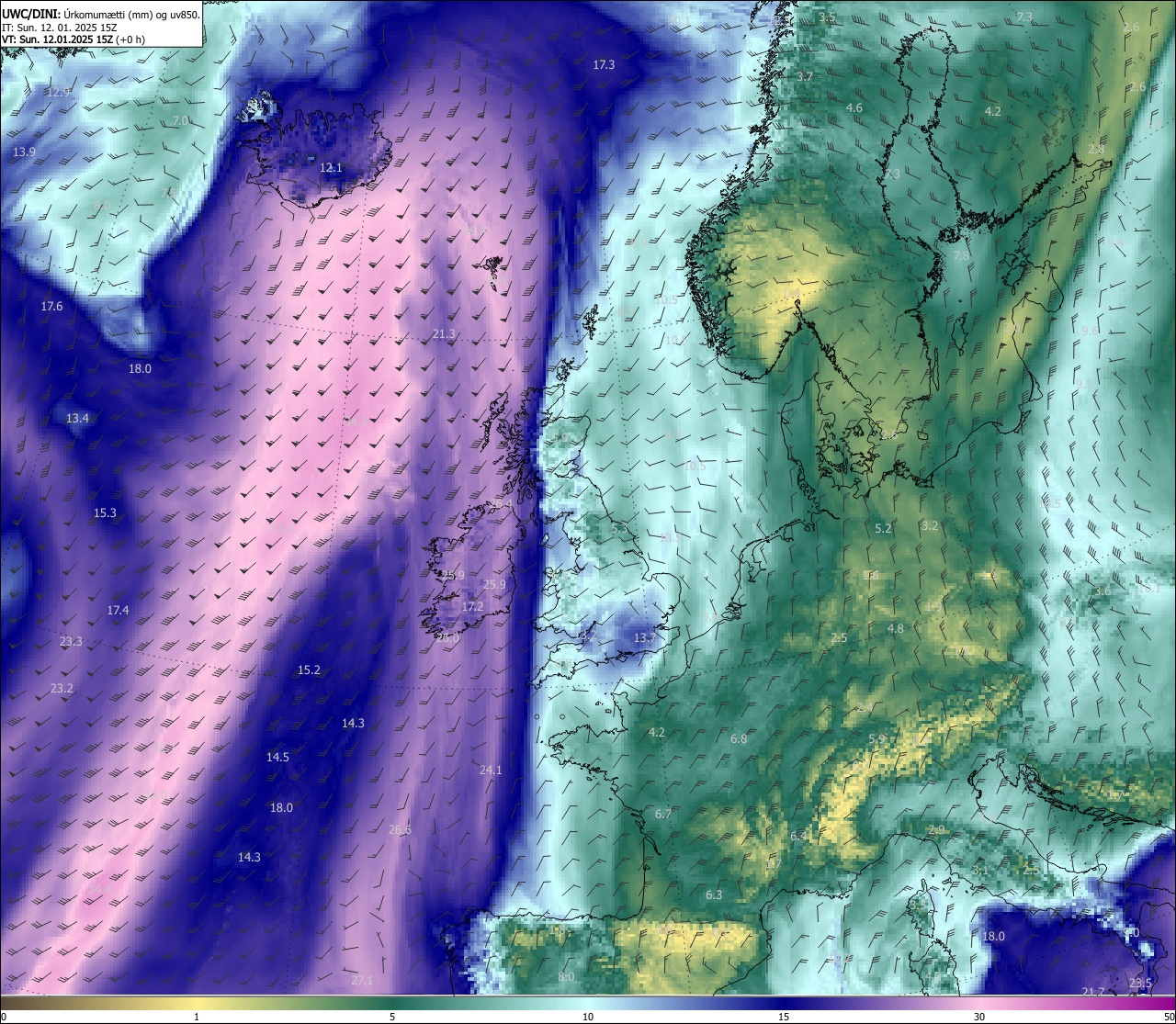Click the UWC/DINI Úrkomumætti title text
Viewport: 1176px width, 1024px height.
(101, 14)
